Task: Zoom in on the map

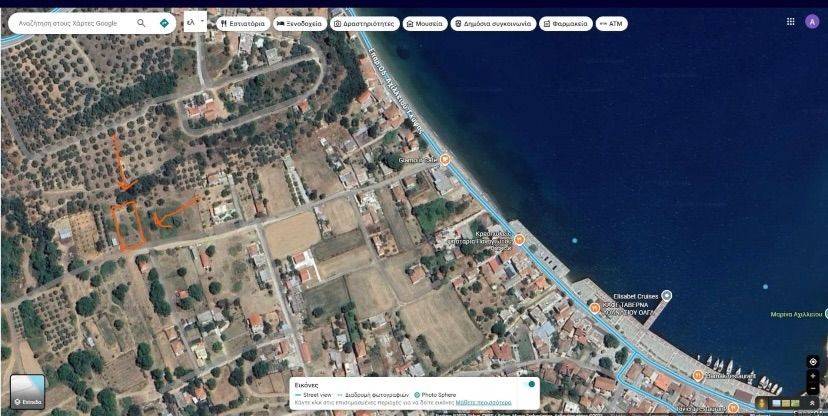Action: click(x=813, y=377)
